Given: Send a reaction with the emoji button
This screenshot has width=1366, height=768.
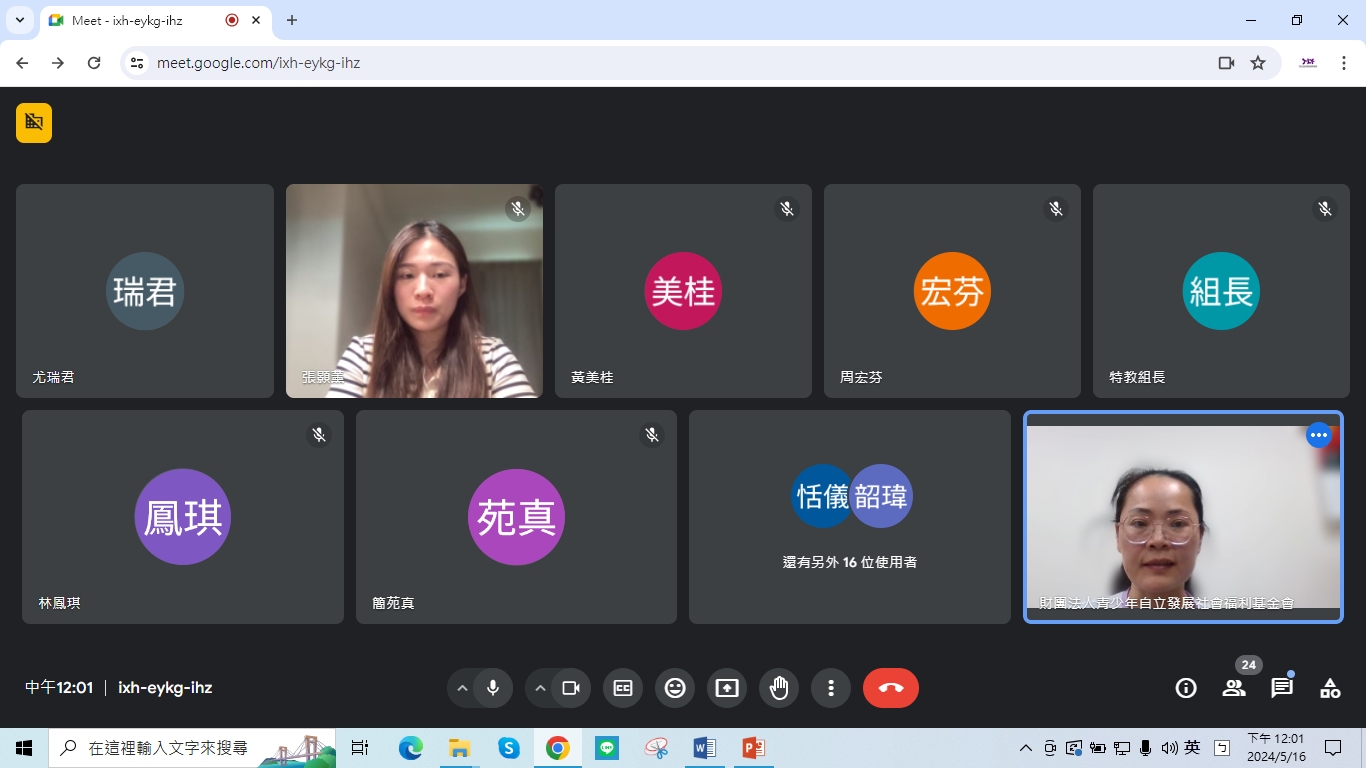Looking at the screenshot, I should coord(675,688).
